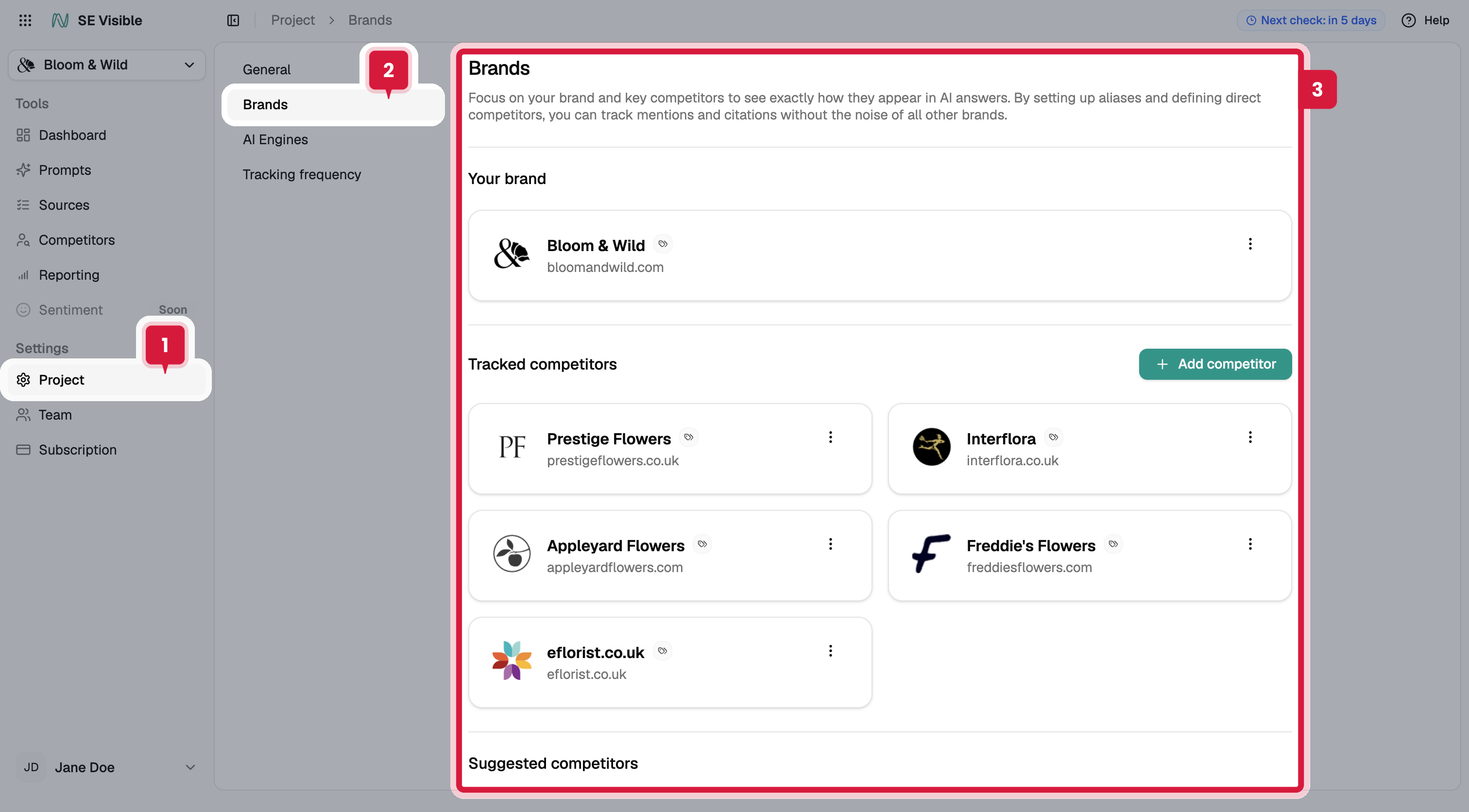Click the Suggested competitors heading
Screen dimensions: 1469x812
tap(553, 763)
